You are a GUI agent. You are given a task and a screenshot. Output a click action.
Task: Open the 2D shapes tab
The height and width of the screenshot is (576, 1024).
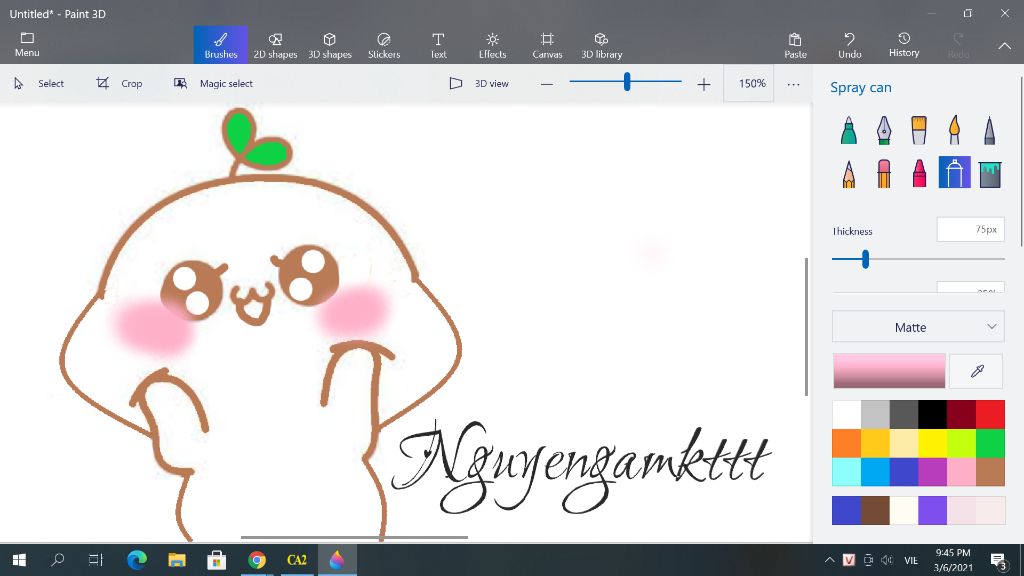pyautogui.click(x=275, y=45)
